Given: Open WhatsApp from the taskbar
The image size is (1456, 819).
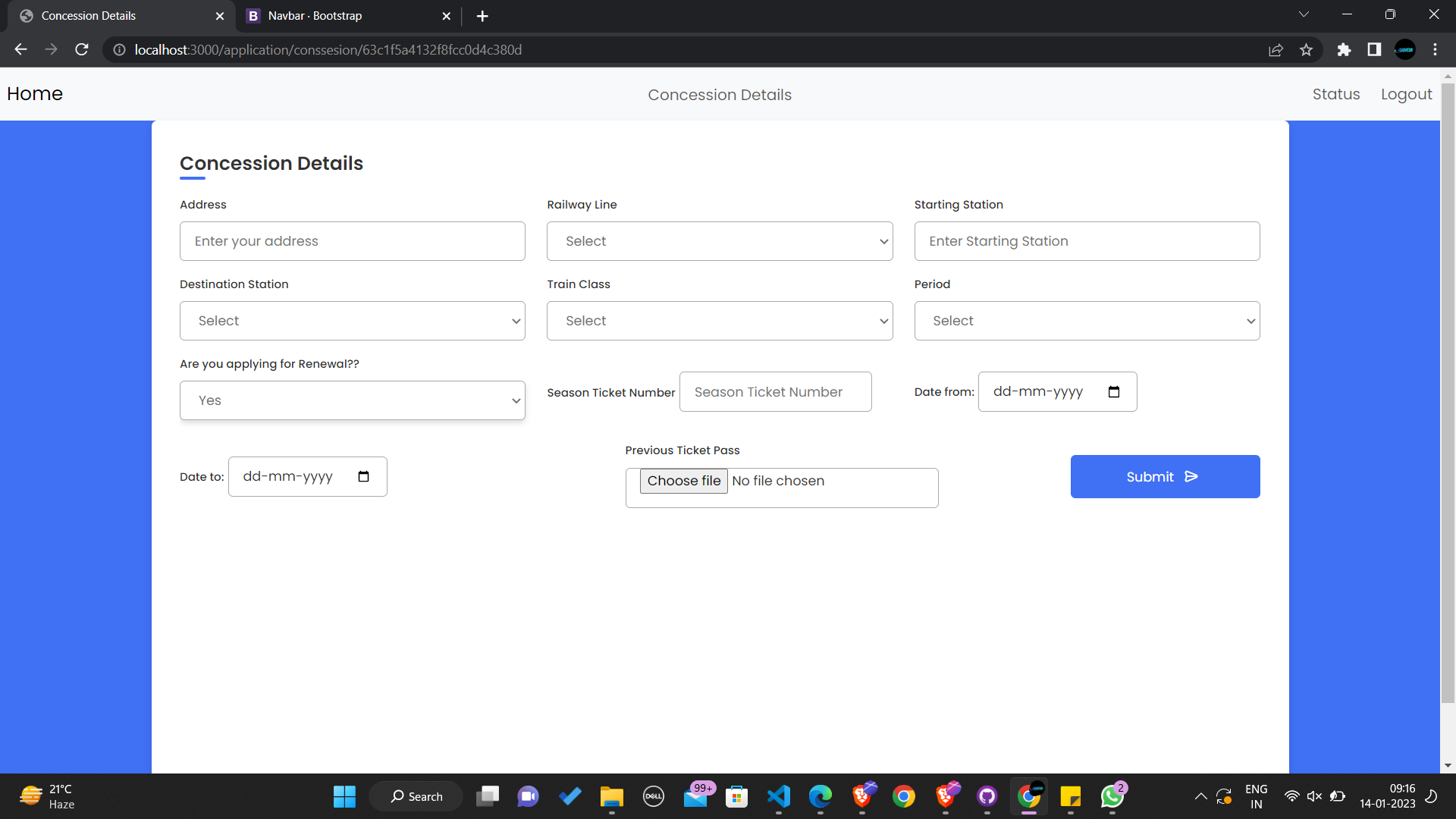Looking at the screenshot, I should tap(1112, 796).
